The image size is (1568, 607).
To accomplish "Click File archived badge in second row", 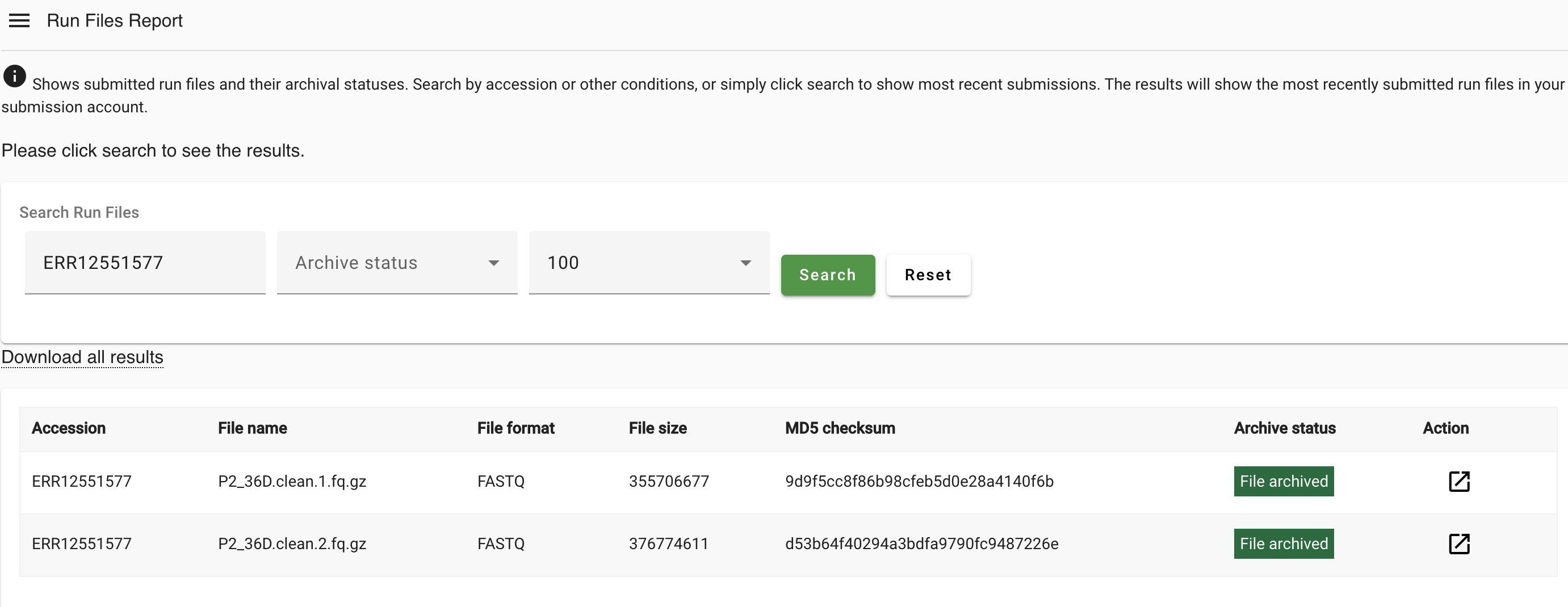I will [x=1283, y=543].
